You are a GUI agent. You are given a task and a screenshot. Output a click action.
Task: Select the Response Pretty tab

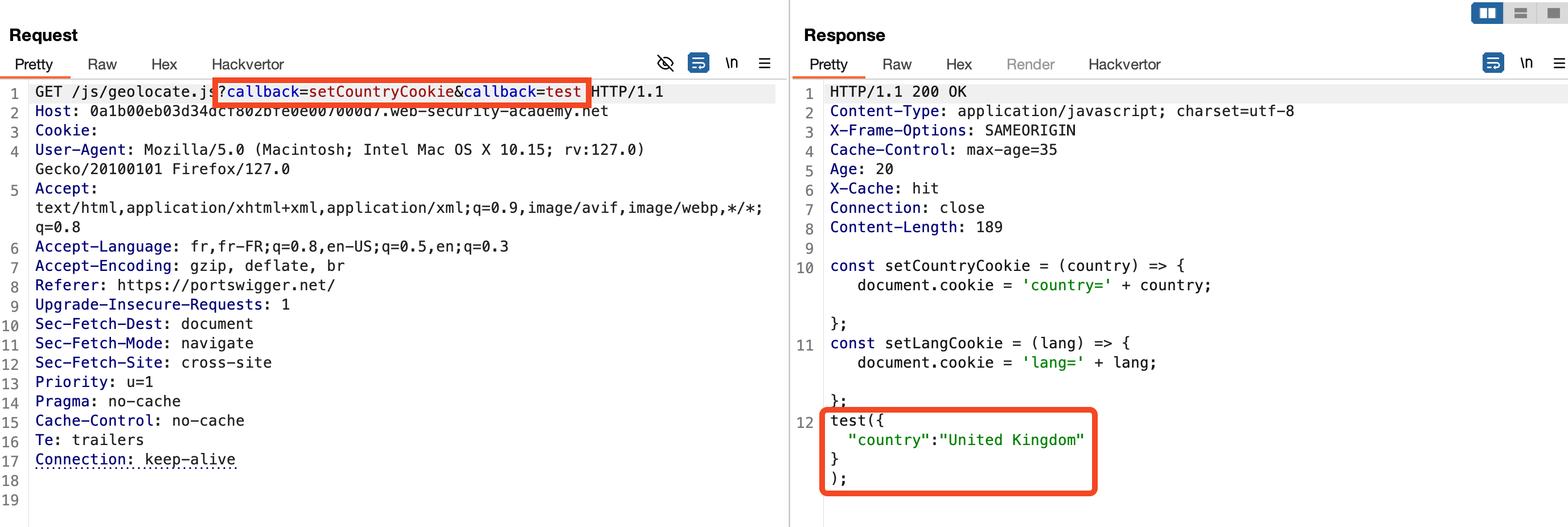click(x=828, y=64)
